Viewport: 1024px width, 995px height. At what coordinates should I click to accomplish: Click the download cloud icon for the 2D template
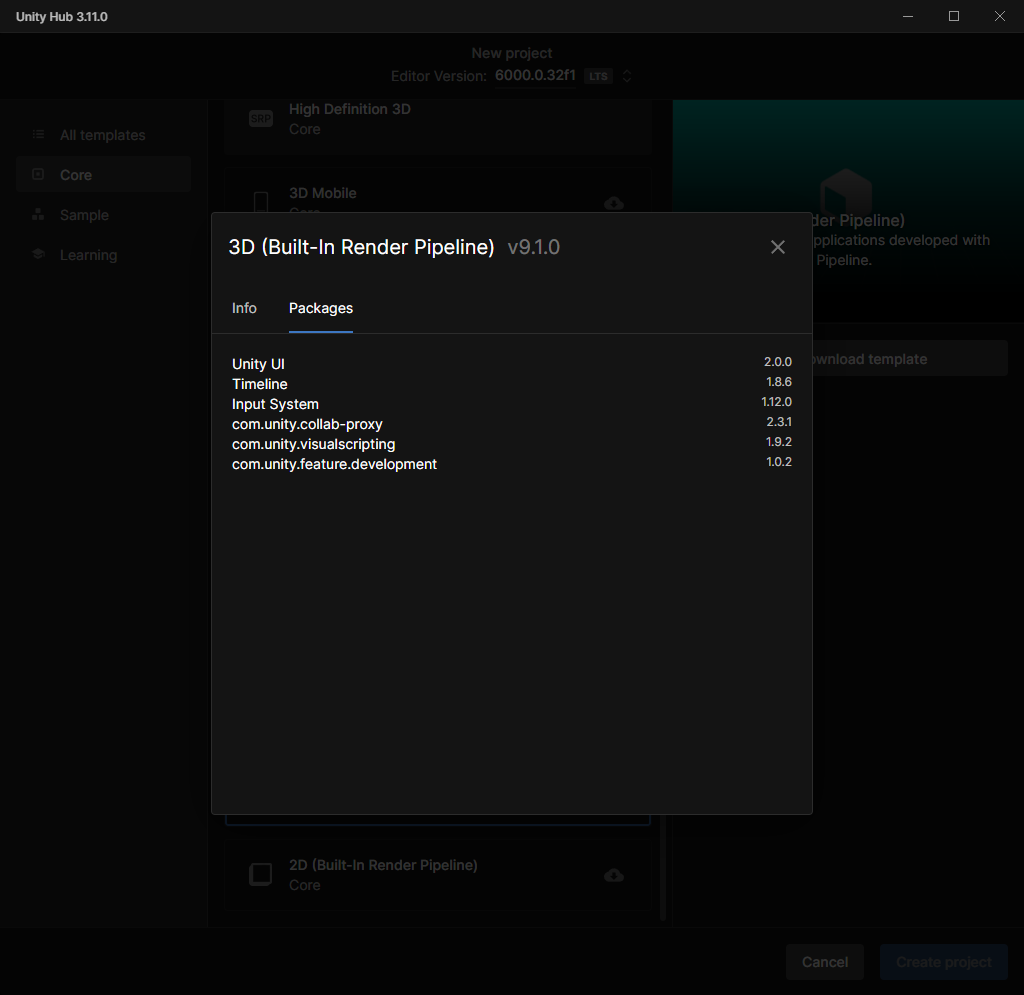coord(613,875)
